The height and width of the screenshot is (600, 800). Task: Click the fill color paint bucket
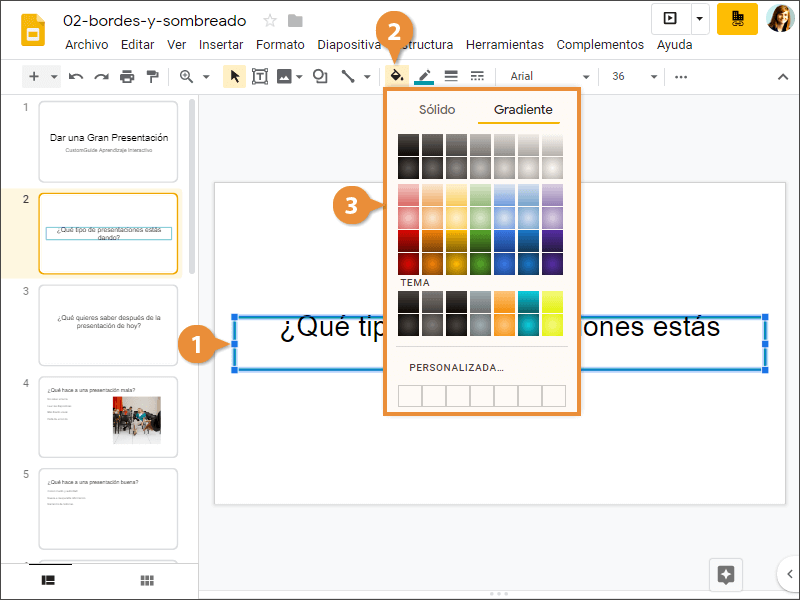[397, 77]
